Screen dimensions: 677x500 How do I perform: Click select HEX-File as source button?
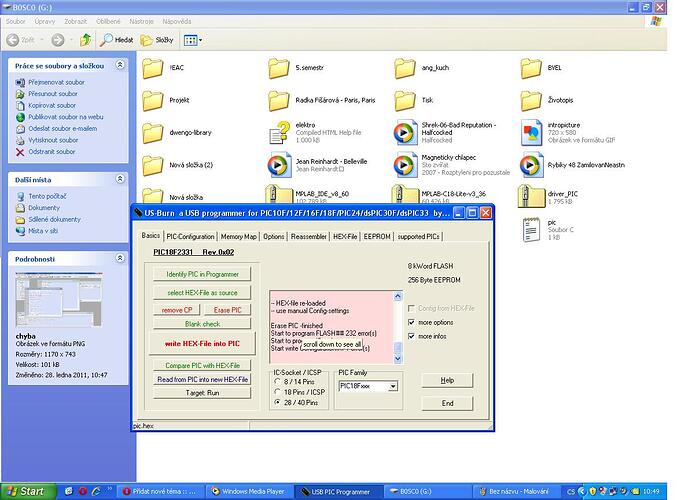202,292
